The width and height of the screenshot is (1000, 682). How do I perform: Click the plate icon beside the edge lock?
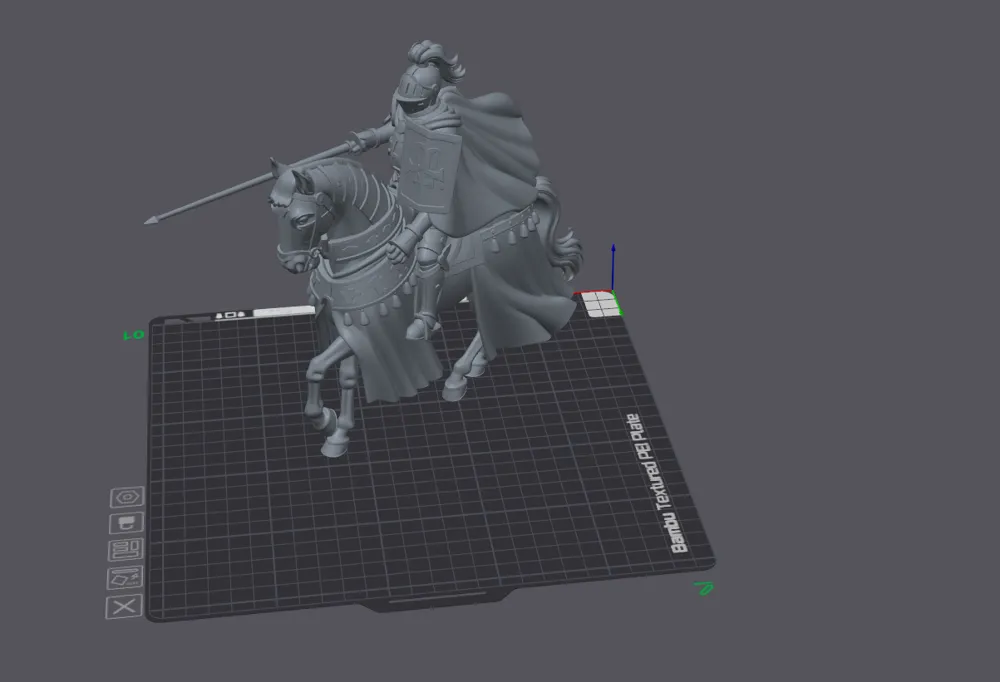click(x=230, y=314)
